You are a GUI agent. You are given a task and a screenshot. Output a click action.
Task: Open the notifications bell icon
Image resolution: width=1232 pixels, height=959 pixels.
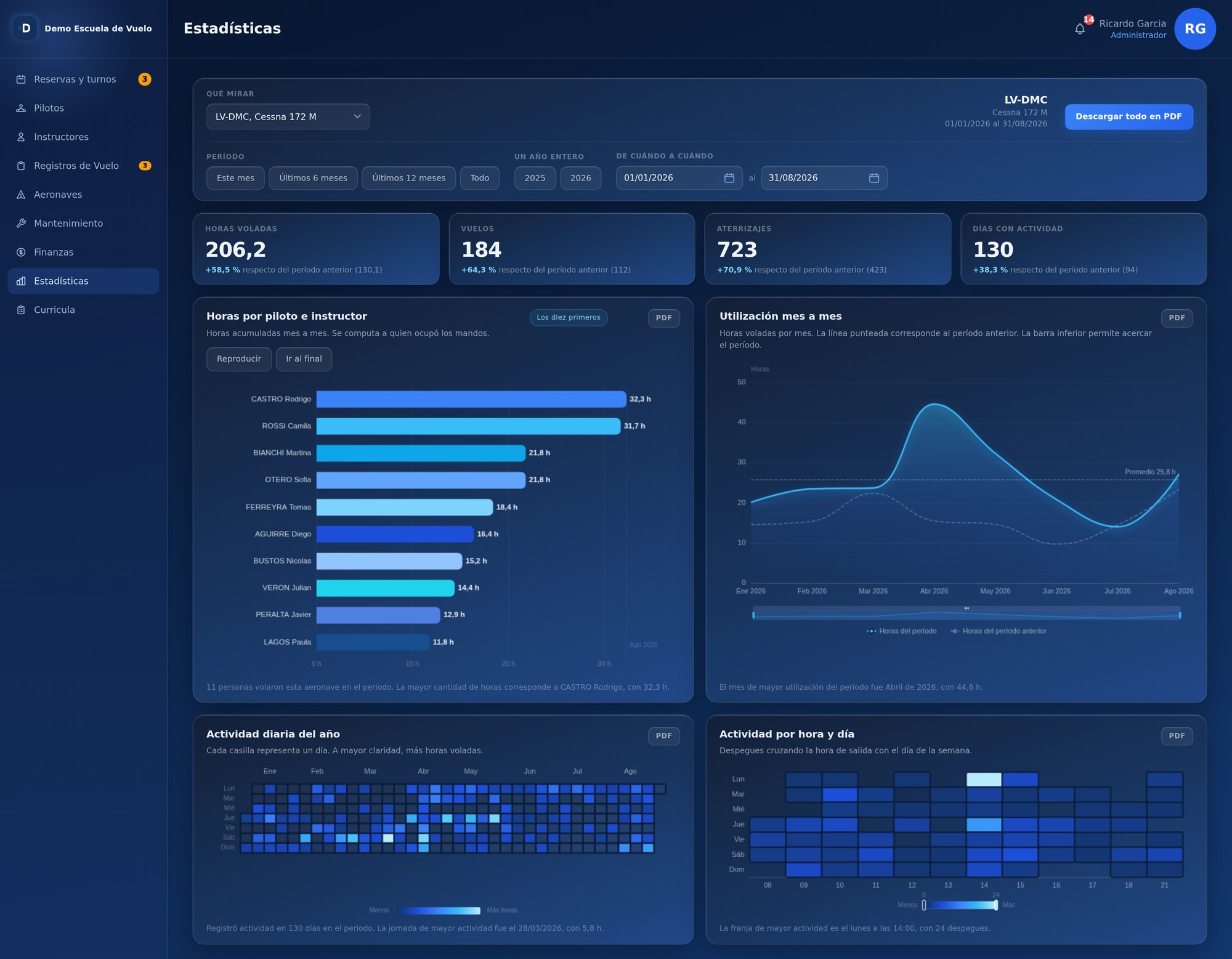pyautogui.click(x=1080, y=29)
